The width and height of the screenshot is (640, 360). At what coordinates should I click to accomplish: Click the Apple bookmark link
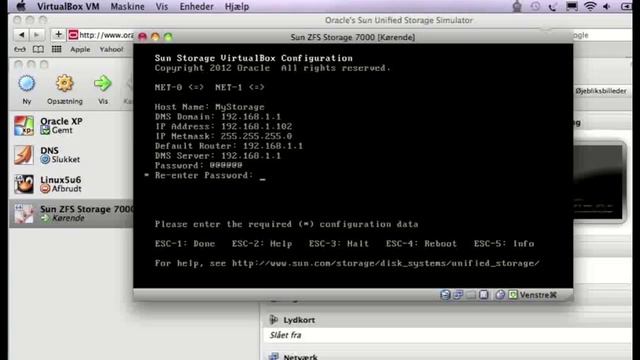pyautogui.click(x=80, y=49)
